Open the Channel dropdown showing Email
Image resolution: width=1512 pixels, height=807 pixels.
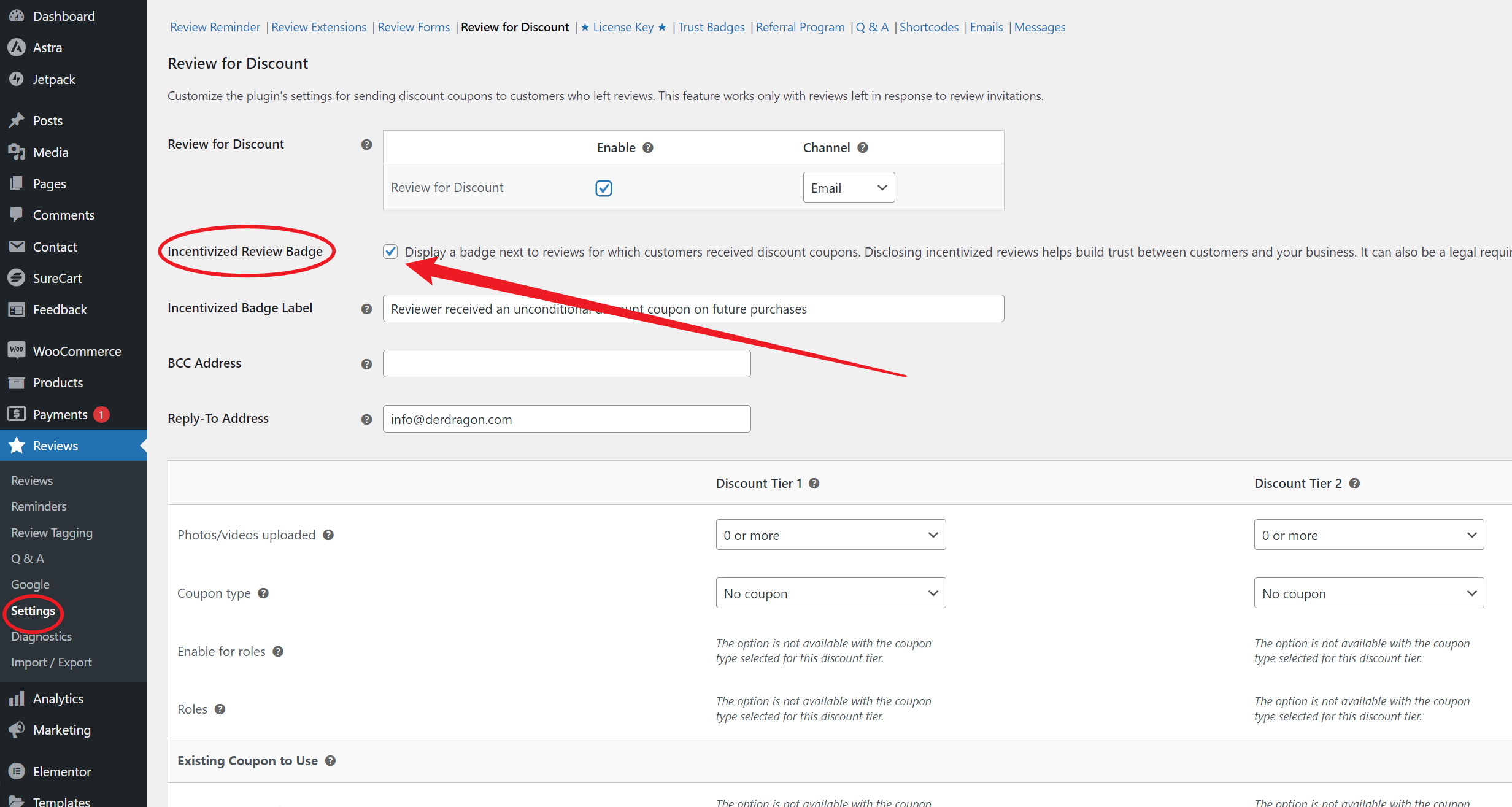pos(849,187)
